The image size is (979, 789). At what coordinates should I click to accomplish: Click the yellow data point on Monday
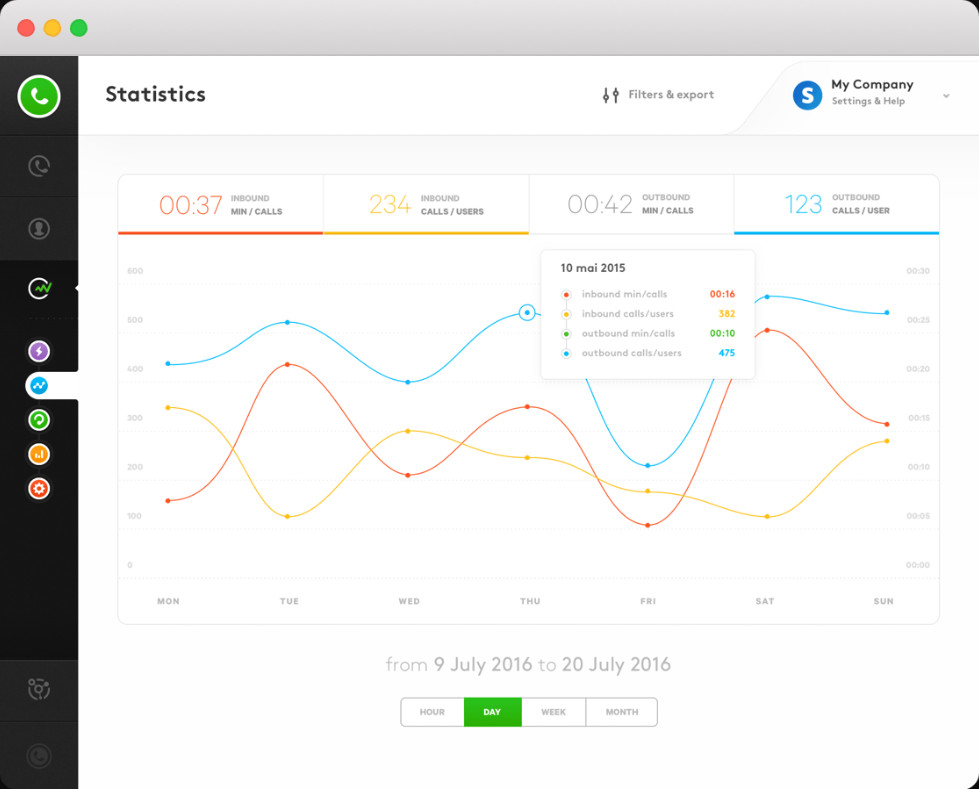[168, 408]
